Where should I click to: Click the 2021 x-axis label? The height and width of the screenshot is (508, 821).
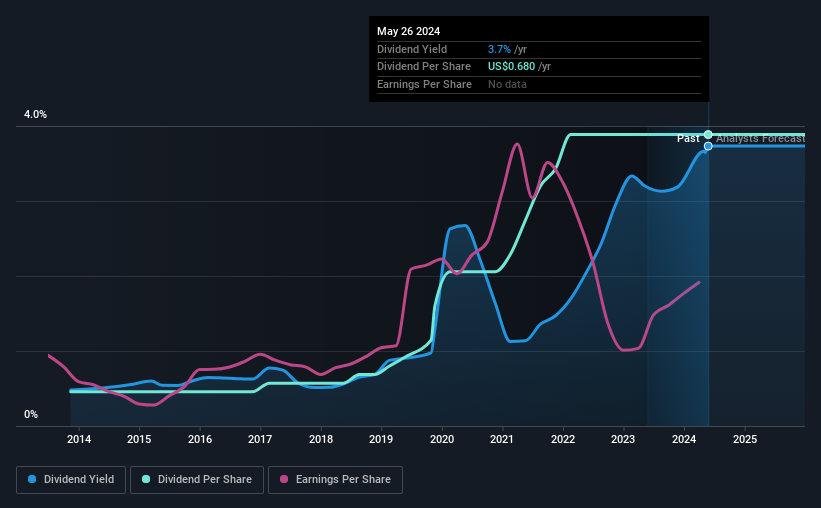tap(502, 439)
